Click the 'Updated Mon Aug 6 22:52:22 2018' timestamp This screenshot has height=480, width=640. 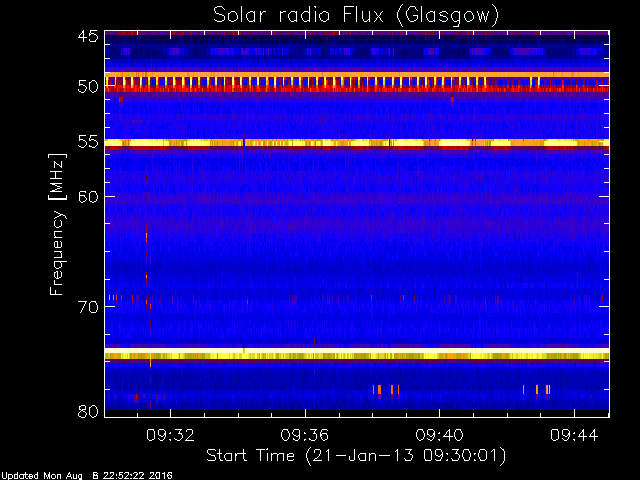click(x=87, y=476)
